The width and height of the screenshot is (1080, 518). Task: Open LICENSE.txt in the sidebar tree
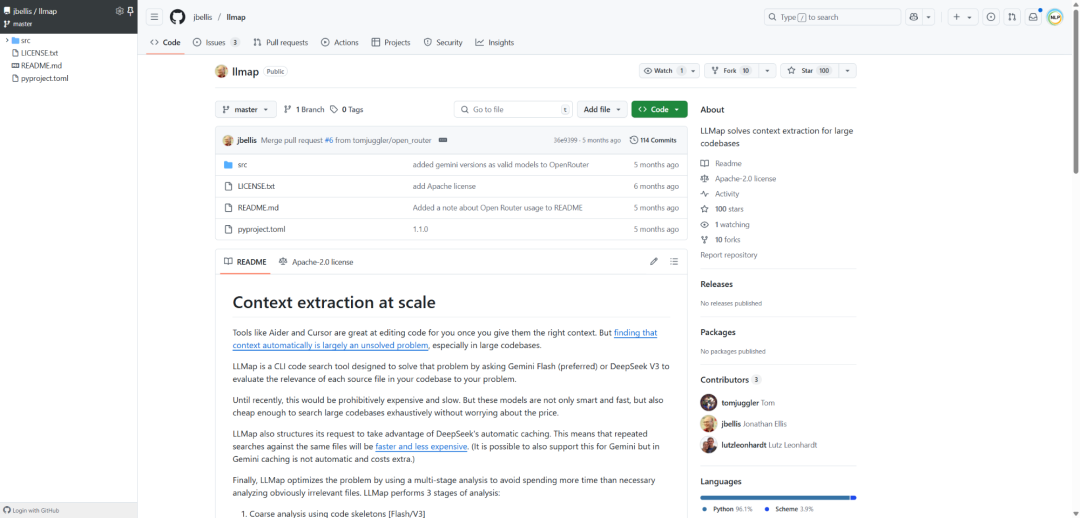coord(39,53)
